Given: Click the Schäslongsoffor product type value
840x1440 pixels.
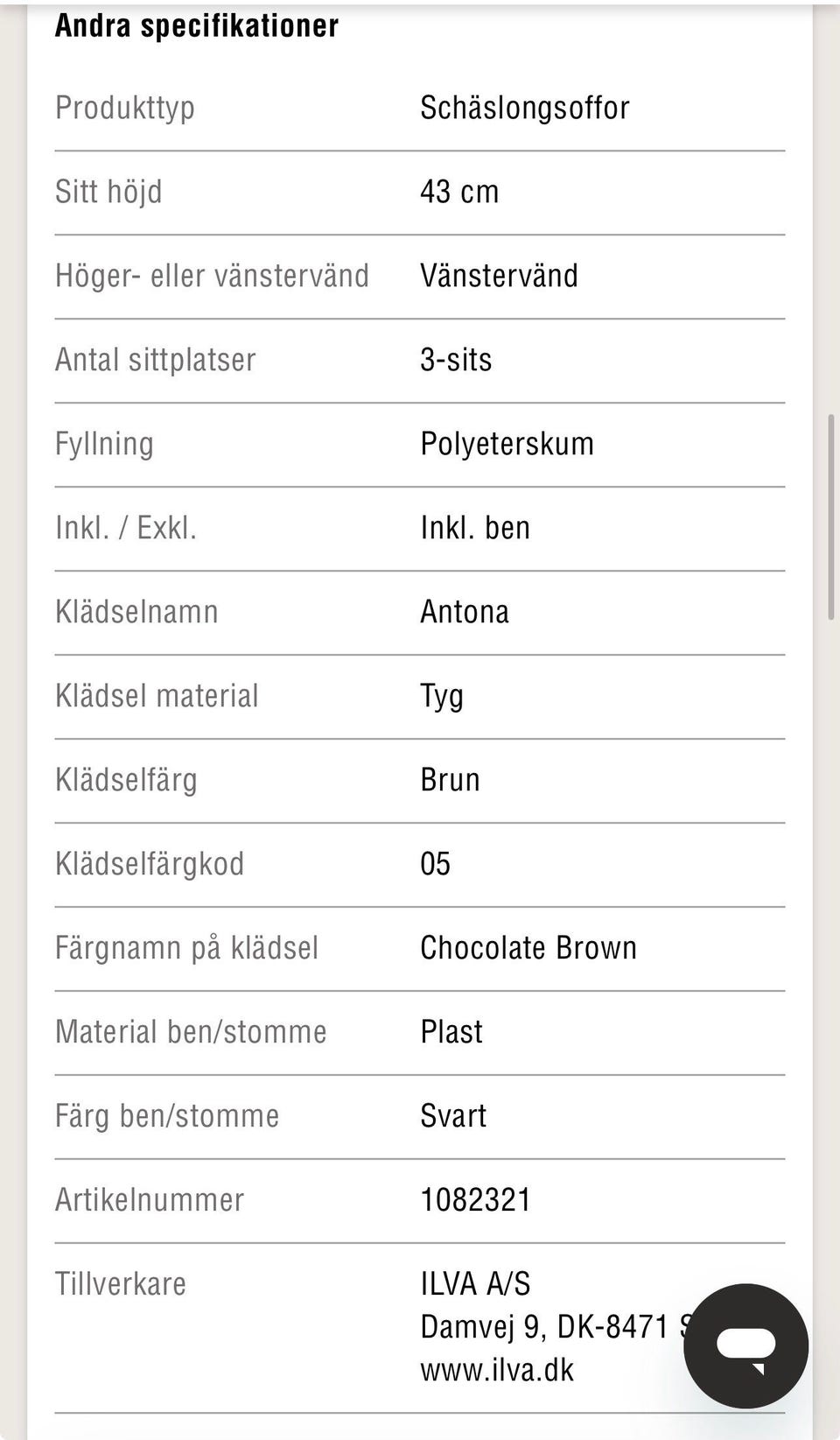Looking at the screenshot, I should 525,108.
